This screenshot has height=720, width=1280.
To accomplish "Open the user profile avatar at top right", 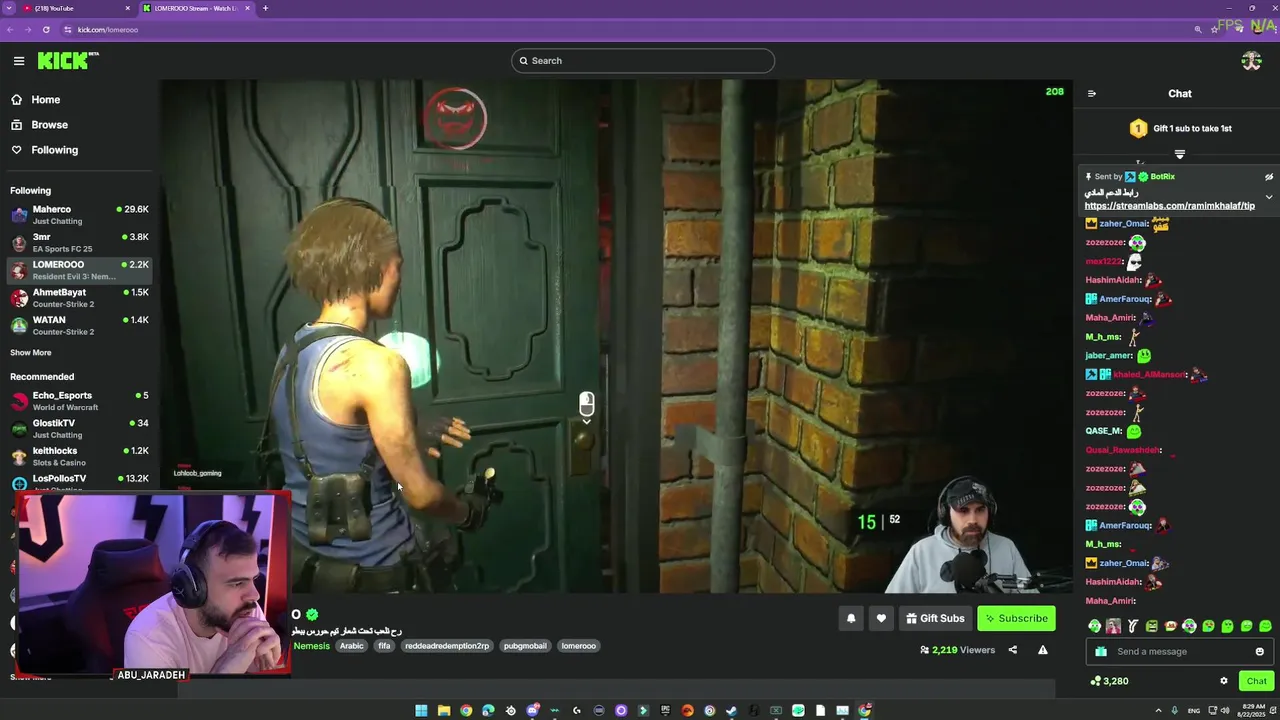I will [x=1251, y=61].
